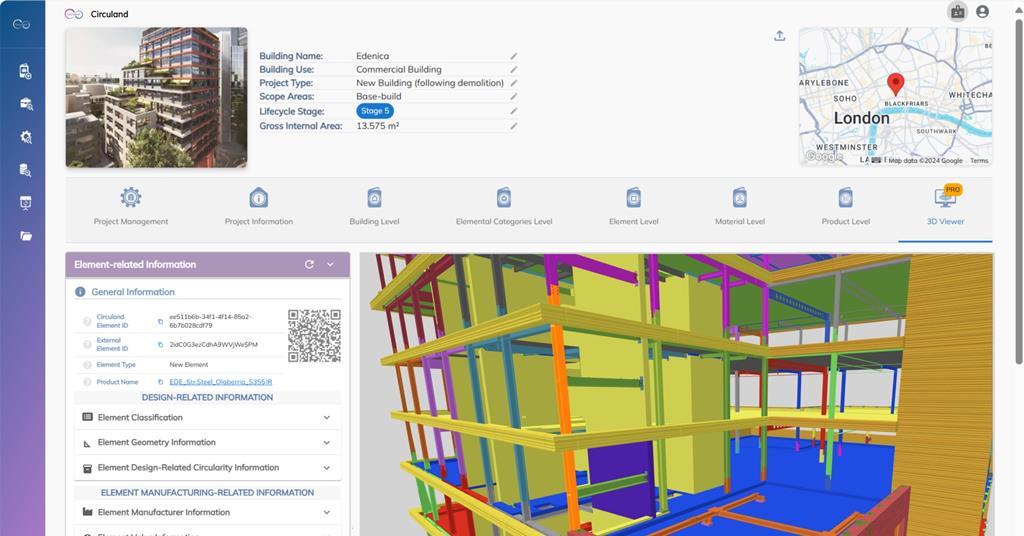
Task: Click the folder icon in left sidebar
Action: (x=26, y=236)
